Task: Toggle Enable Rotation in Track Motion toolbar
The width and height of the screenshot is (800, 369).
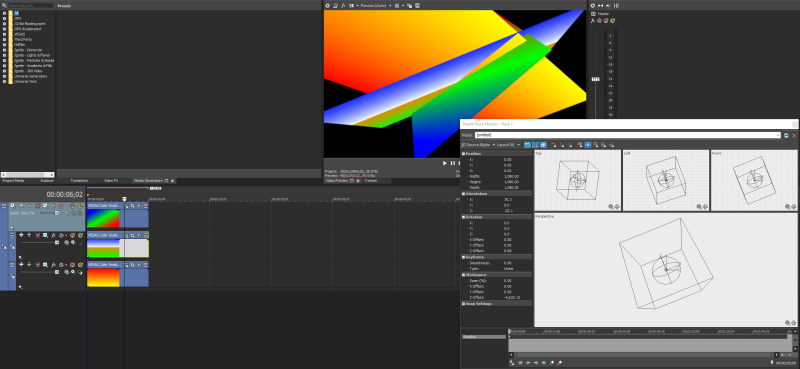Action: click(528, 144)
